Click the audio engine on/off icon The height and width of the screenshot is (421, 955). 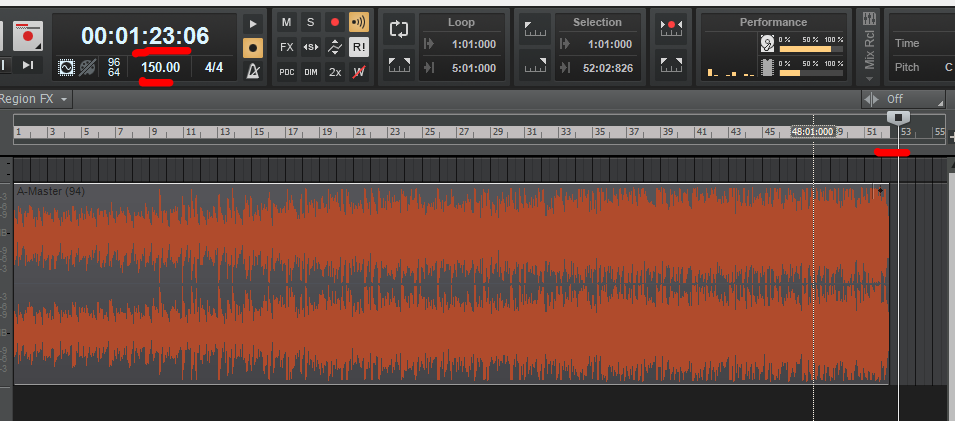click(66, 67)
